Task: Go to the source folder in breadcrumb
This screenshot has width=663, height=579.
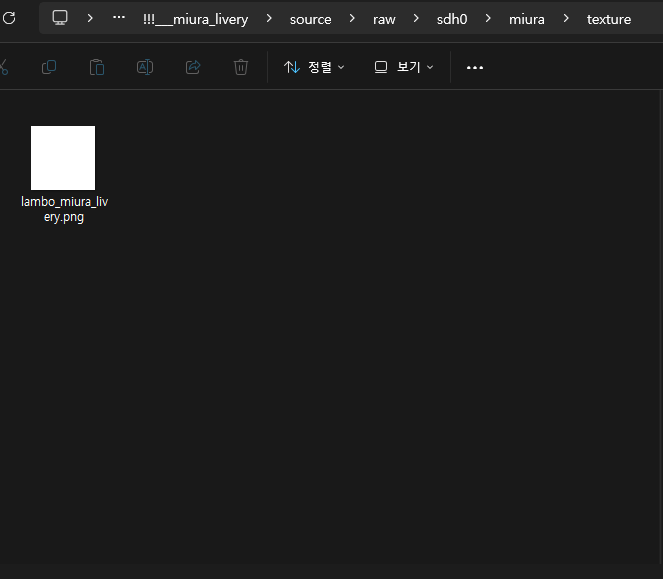Action: pyautogui.click(x=310, y=19)
